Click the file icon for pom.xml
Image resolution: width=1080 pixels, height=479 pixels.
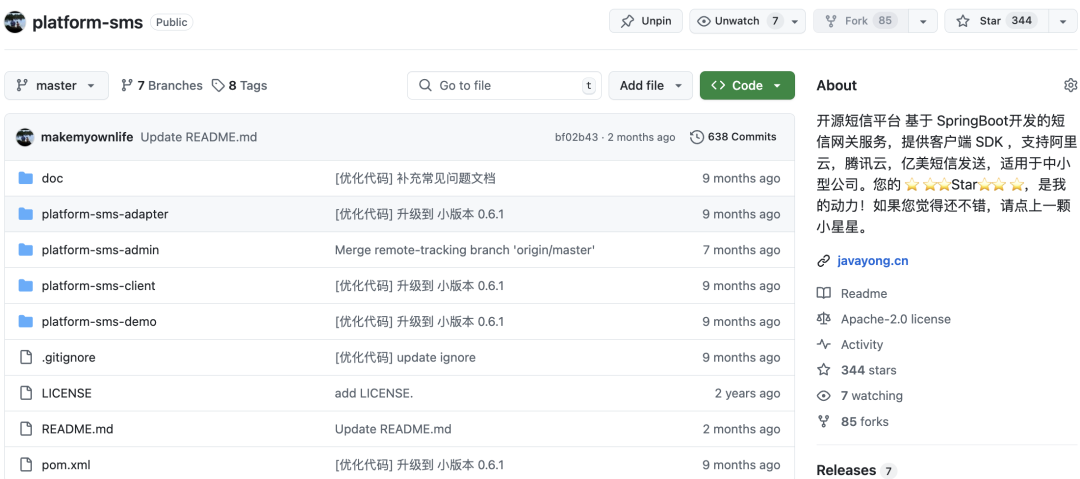[26, 465]
